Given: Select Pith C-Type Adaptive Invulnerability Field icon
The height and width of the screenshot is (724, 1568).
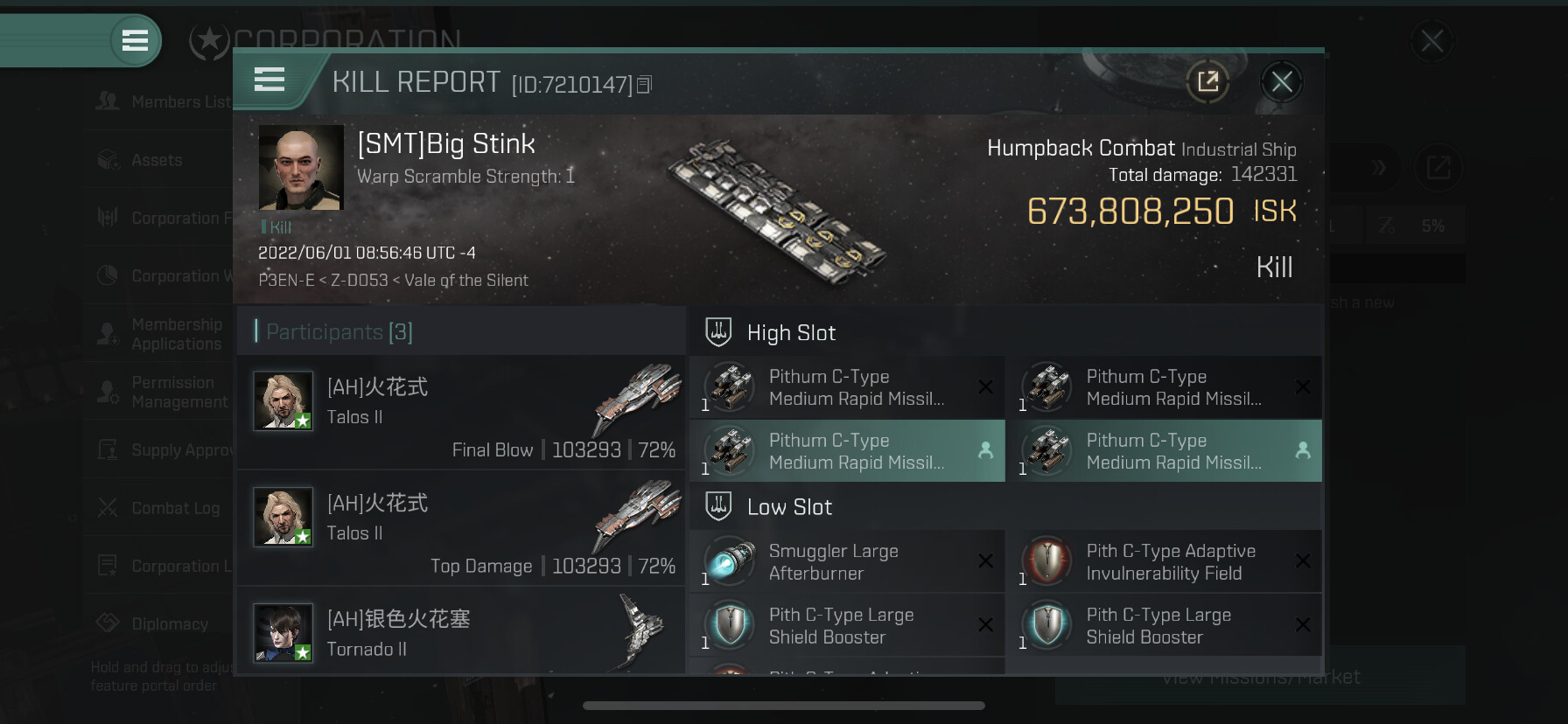Looking at the screenshot, I should coord(1047,562).
